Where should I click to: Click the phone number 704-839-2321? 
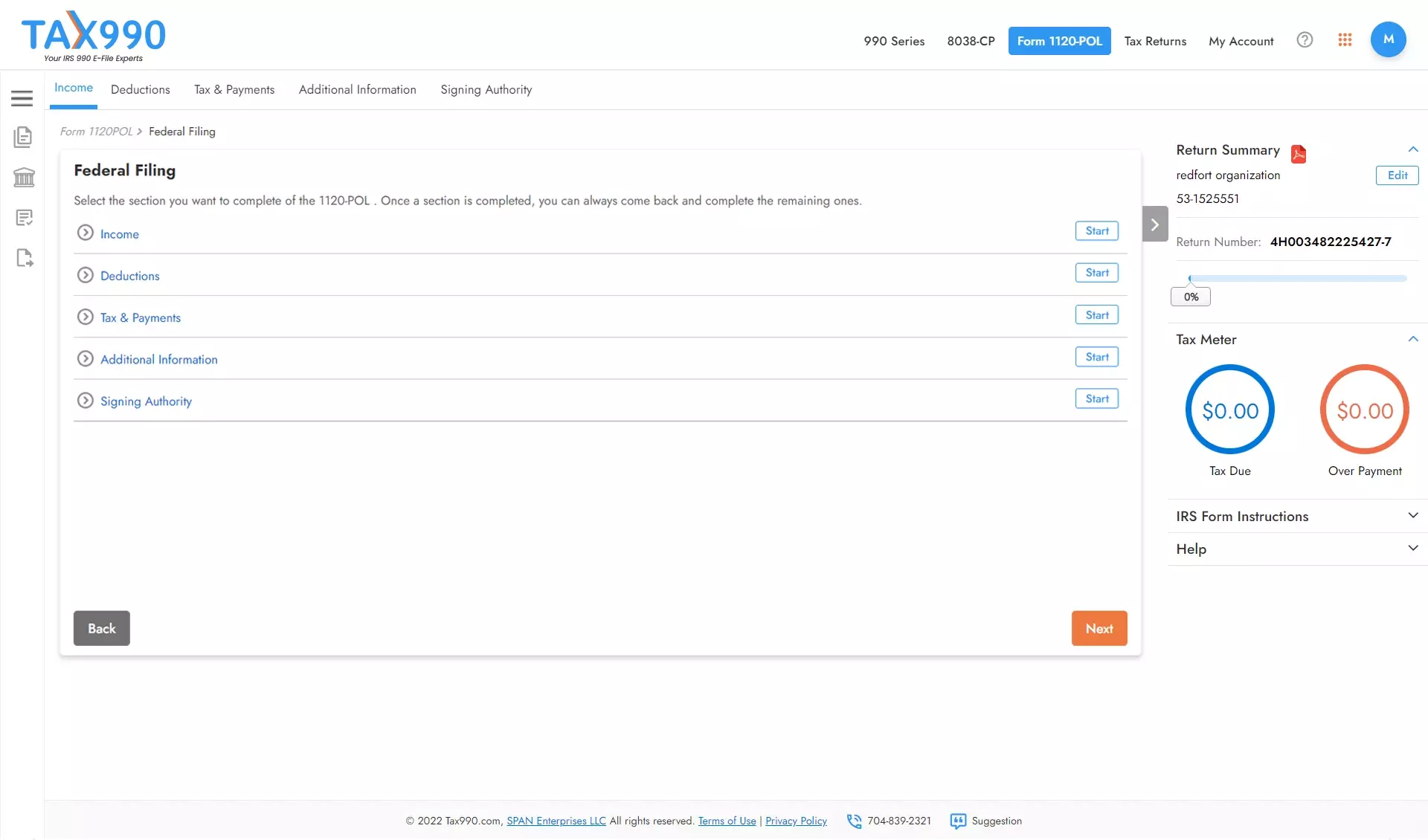899,821
